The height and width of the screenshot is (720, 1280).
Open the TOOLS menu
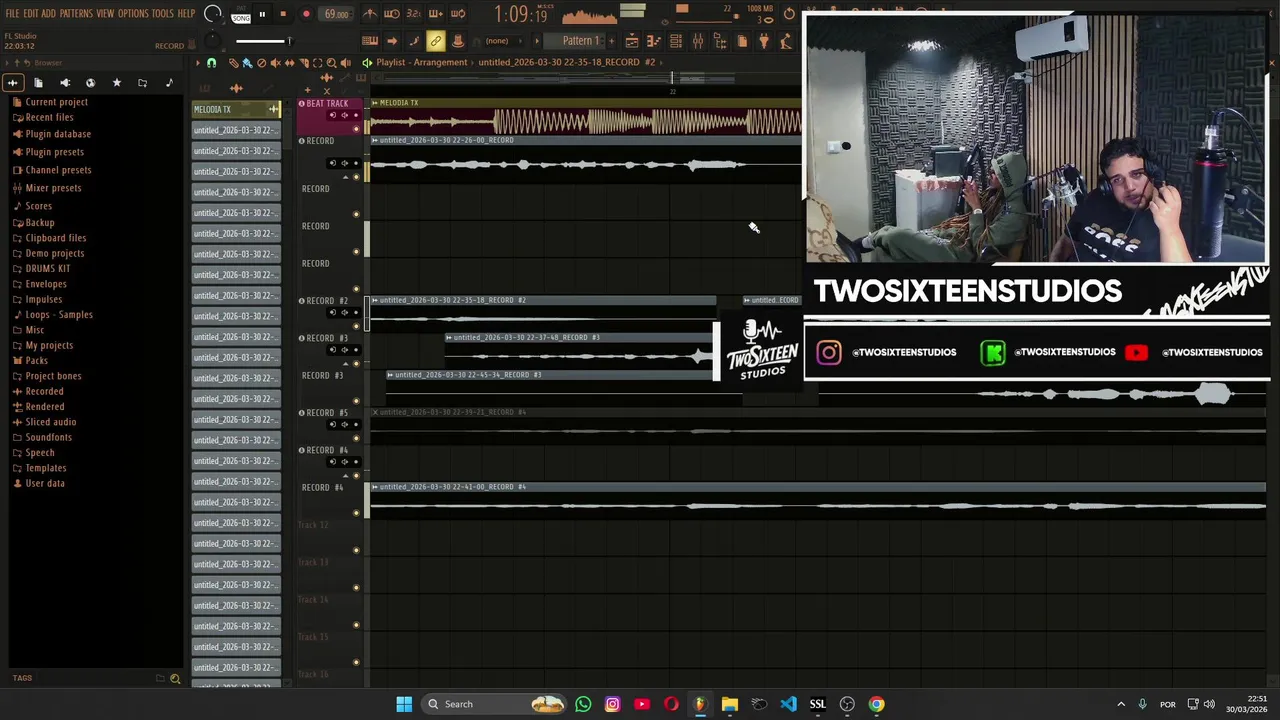[x=163, y=14]
